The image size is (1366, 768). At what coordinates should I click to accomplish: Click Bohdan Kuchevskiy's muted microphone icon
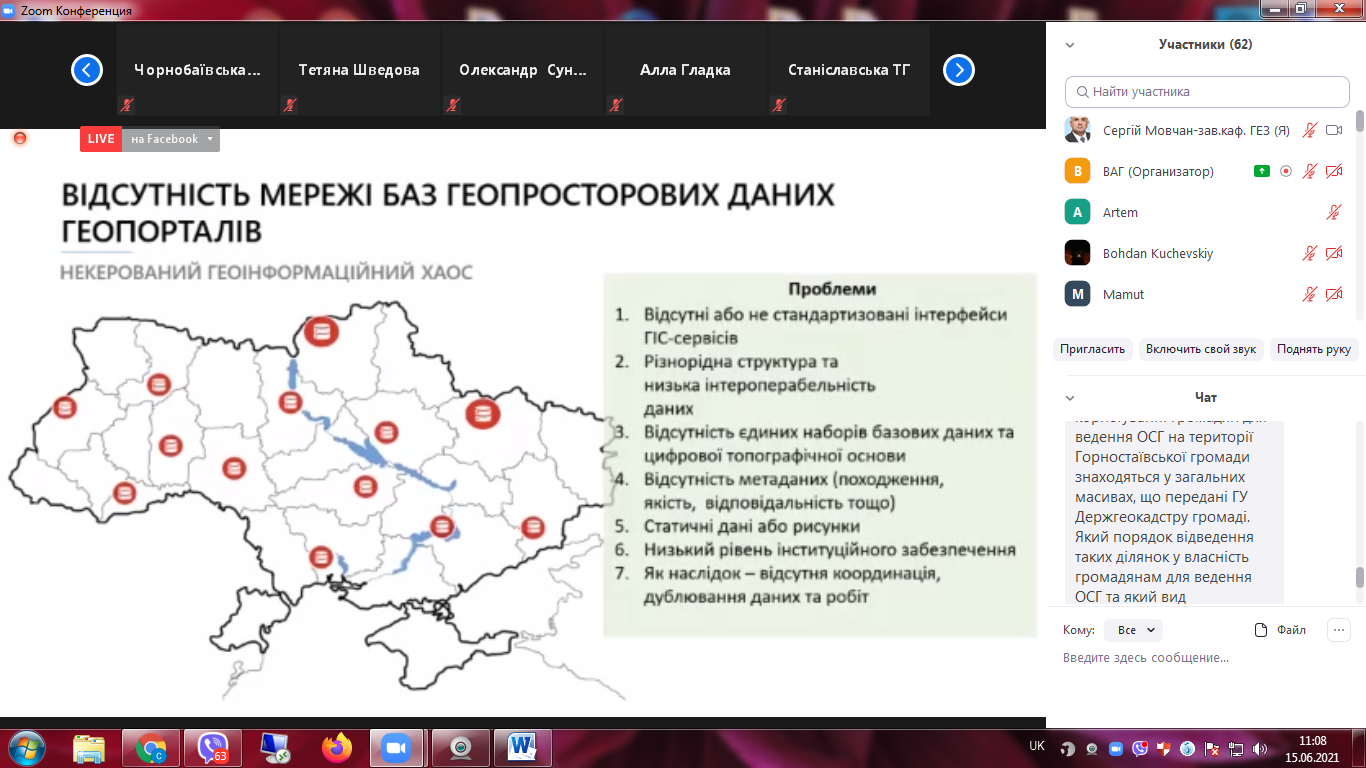[x=1309, y=253]
